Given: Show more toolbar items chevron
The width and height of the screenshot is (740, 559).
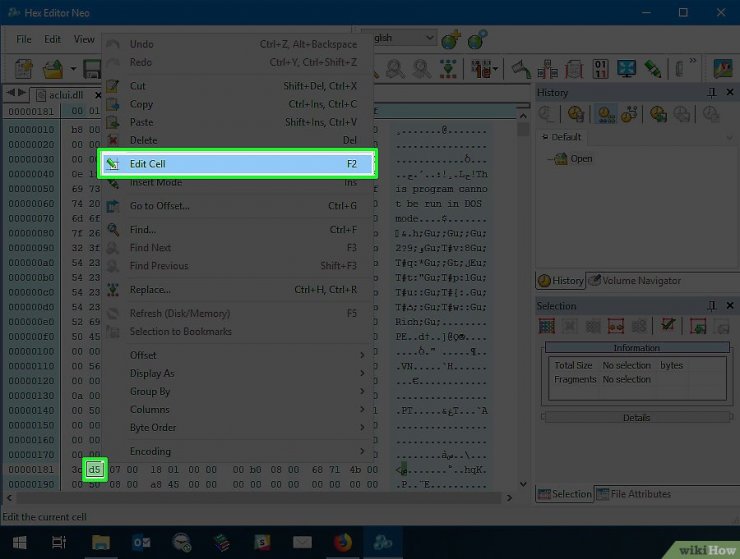Looking at the screenshot, I should (x=693, y=60).
